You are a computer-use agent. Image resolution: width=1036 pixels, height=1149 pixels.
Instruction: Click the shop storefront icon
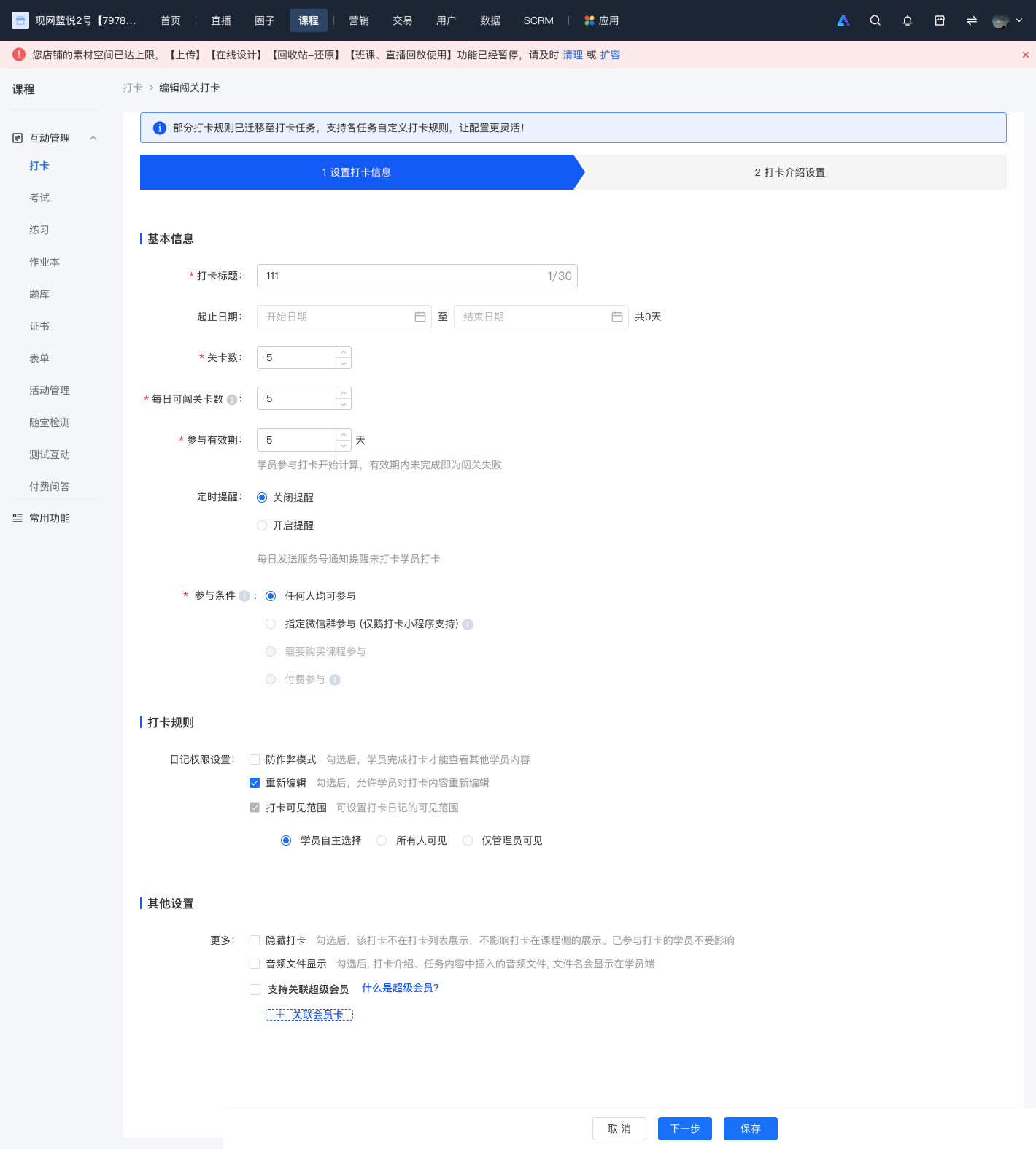[940, 20]
